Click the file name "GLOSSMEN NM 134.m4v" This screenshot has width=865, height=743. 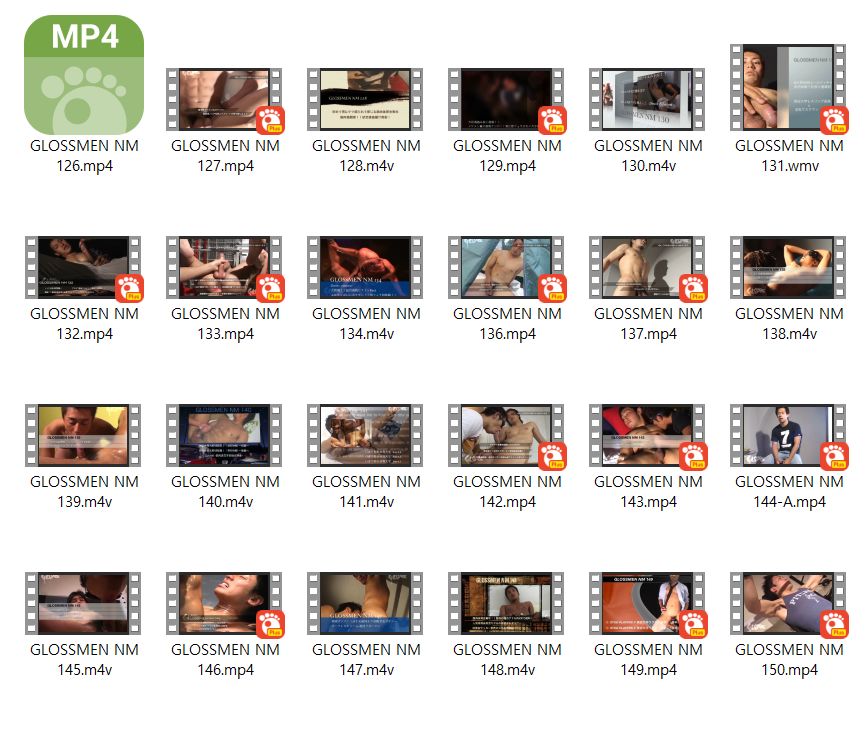(x=366, y=324)
